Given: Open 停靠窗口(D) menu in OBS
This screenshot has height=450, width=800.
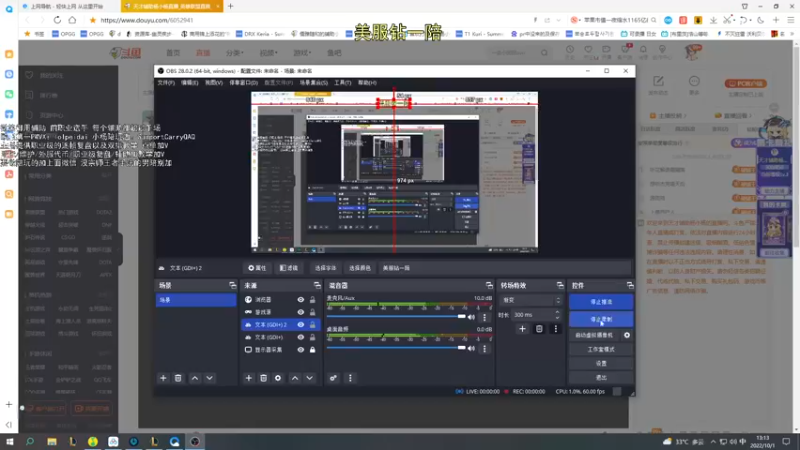Looking at the screenshot, I should pyautogui.click(x=243, y=83).
